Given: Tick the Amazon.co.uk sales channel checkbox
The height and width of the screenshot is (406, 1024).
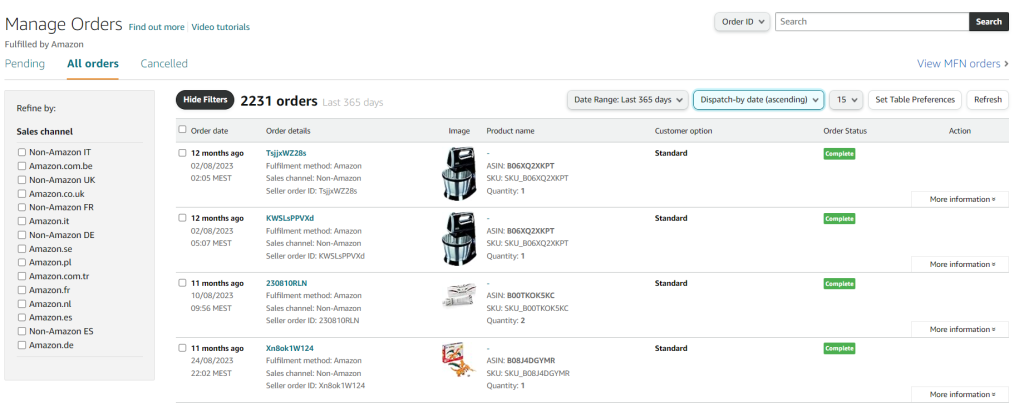Looking at the screenshot, I should click(22, 194).
